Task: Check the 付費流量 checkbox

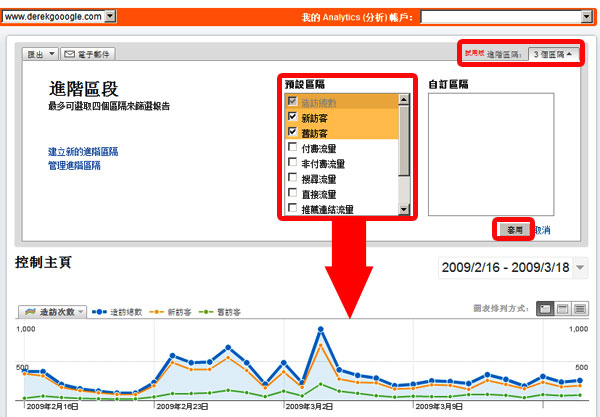Action: [292, 147]
